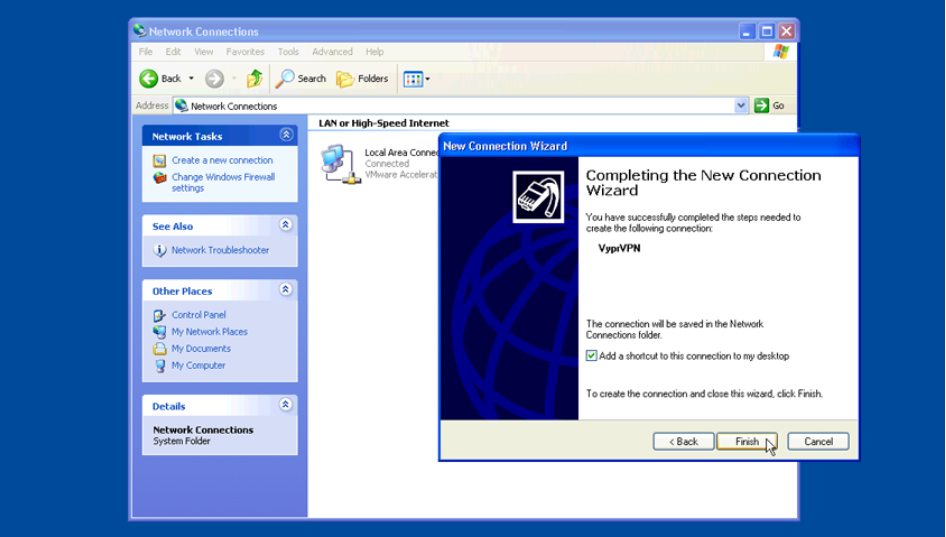Click the Forward arrow toolbar icon
This screenshot has width=946, height=537.
[214, 78]
